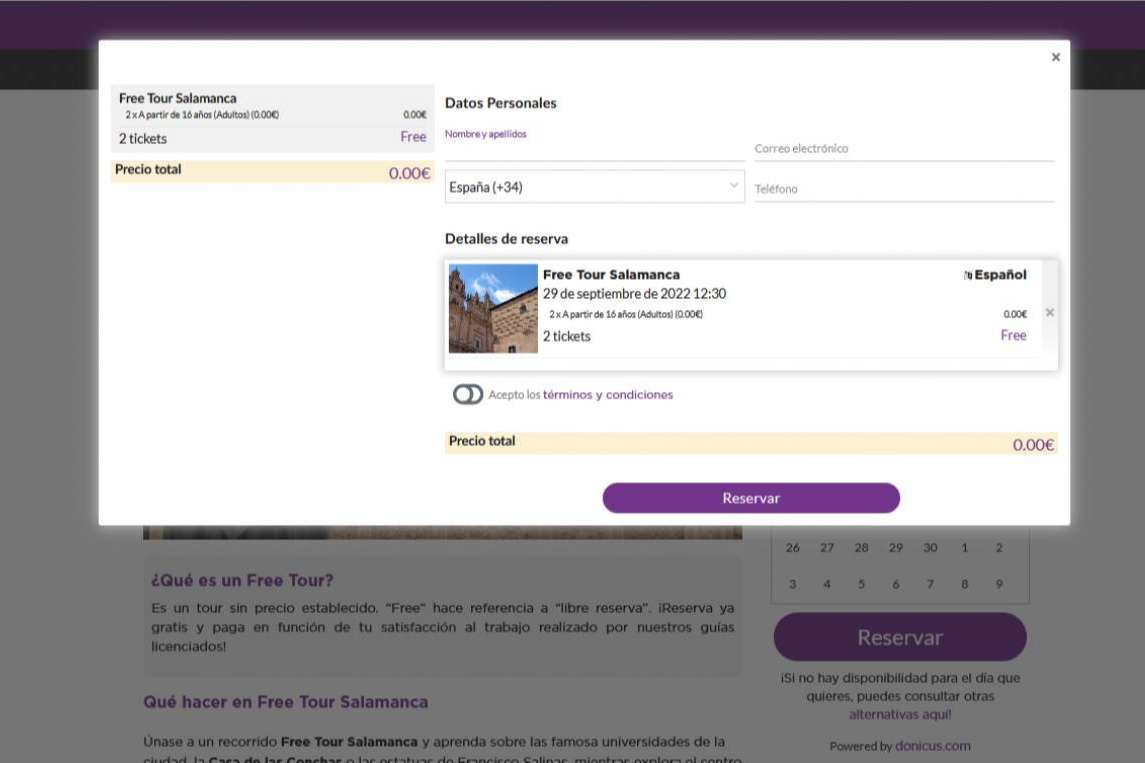Open the donicus.com link
This screenshot has width=1145, height=763.
click(x=932, y=746)
